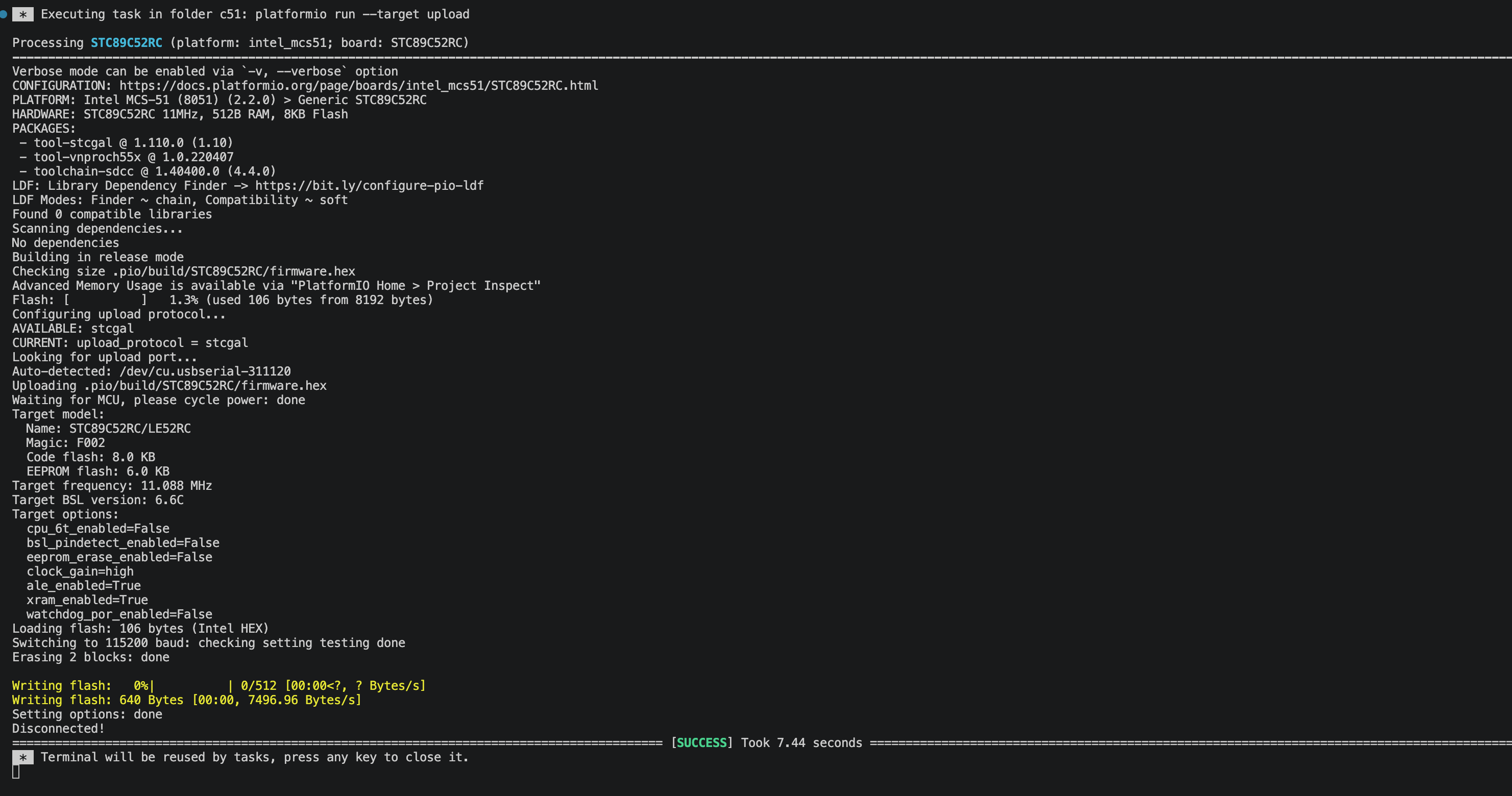Click 'Target frequency: 11.088 MHz' line
This screenshot has height=796, width=1512.
[112, 486]
